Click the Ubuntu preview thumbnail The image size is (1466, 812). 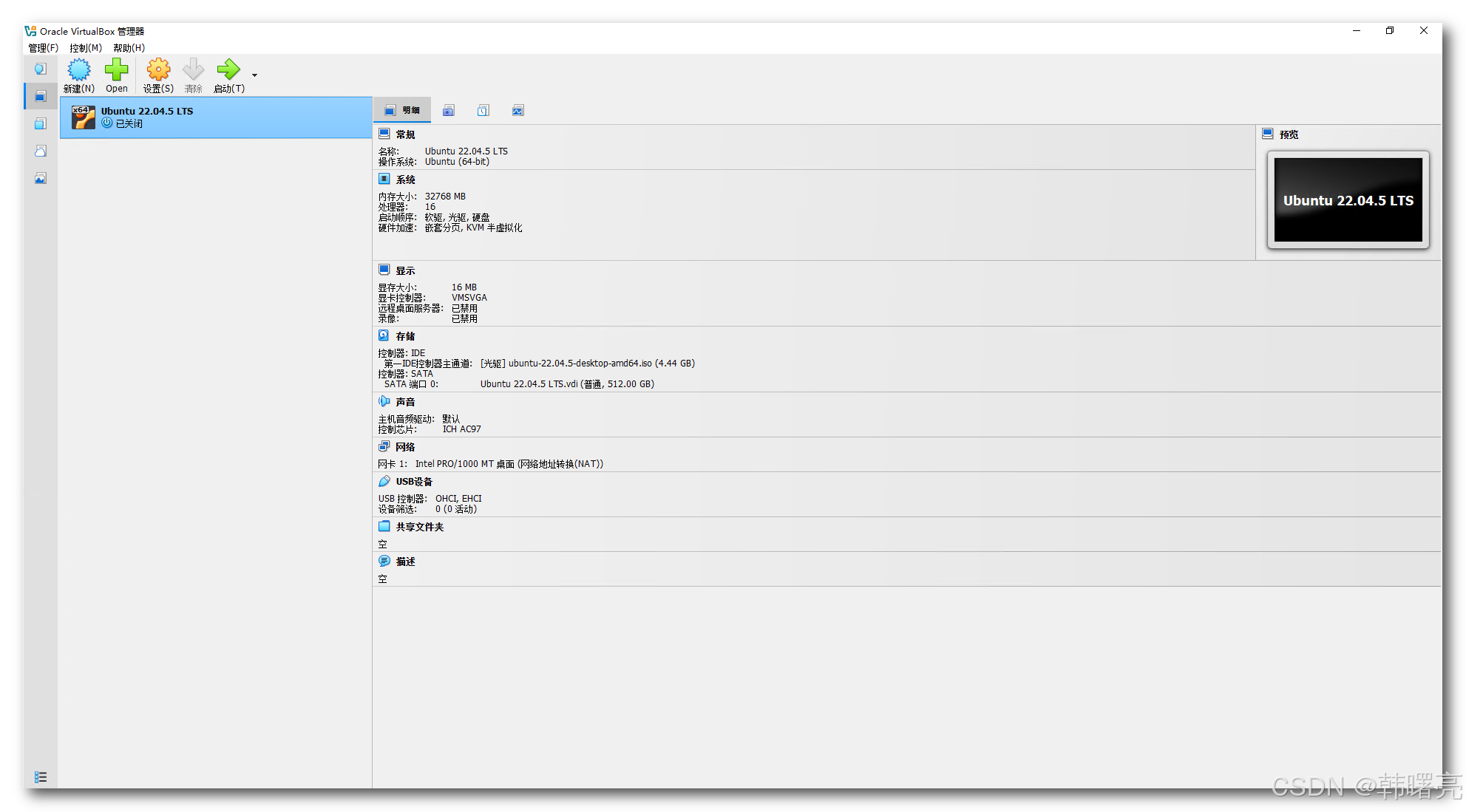click(1347, 199)
